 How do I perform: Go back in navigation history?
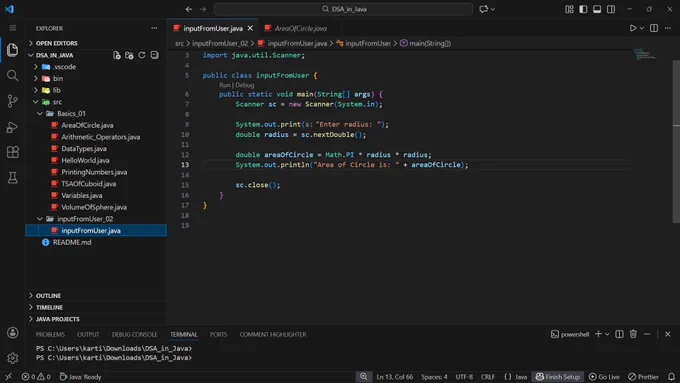tap(189, 9)
